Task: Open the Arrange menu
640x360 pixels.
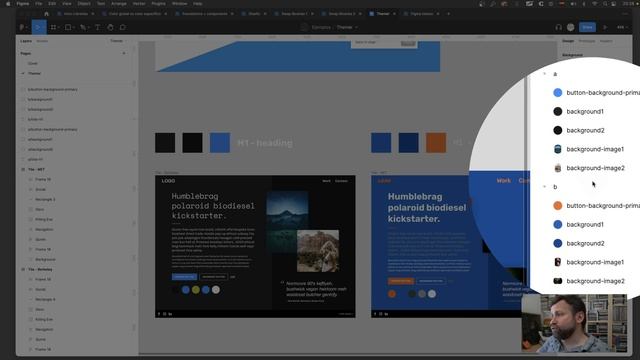Action: pos(119,4)
